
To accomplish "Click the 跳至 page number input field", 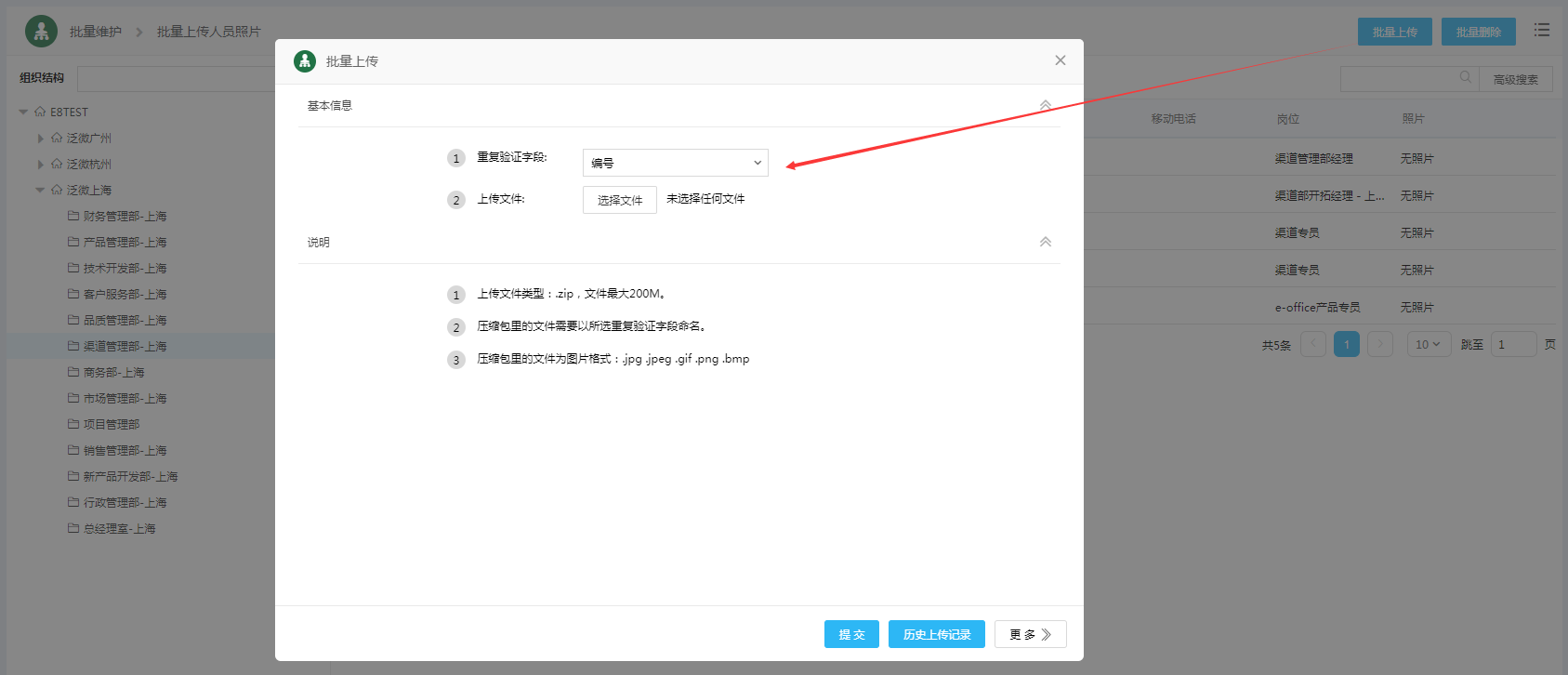I will [1512, 345].
